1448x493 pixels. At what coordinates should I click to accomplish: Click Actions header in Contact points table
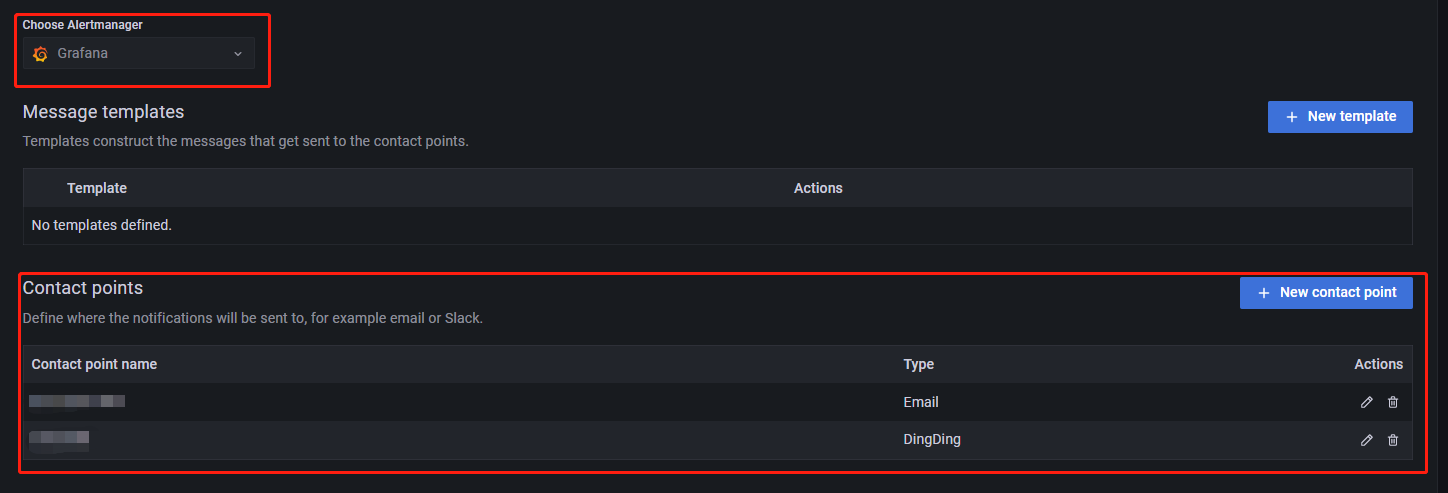point(1378,364)
